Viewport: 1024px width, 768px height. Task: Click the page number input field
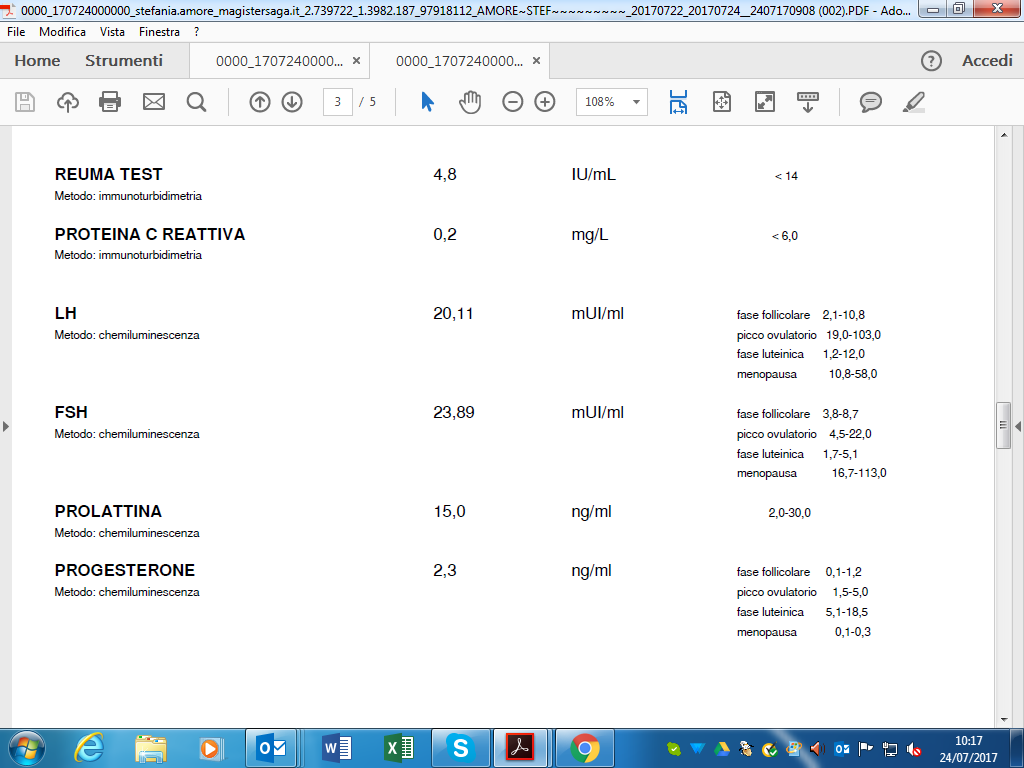(x=338, y=102)
